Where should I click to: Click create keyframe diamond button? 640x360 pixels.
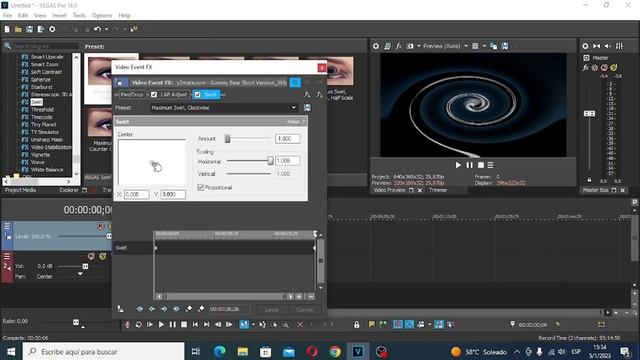(189, 309)
